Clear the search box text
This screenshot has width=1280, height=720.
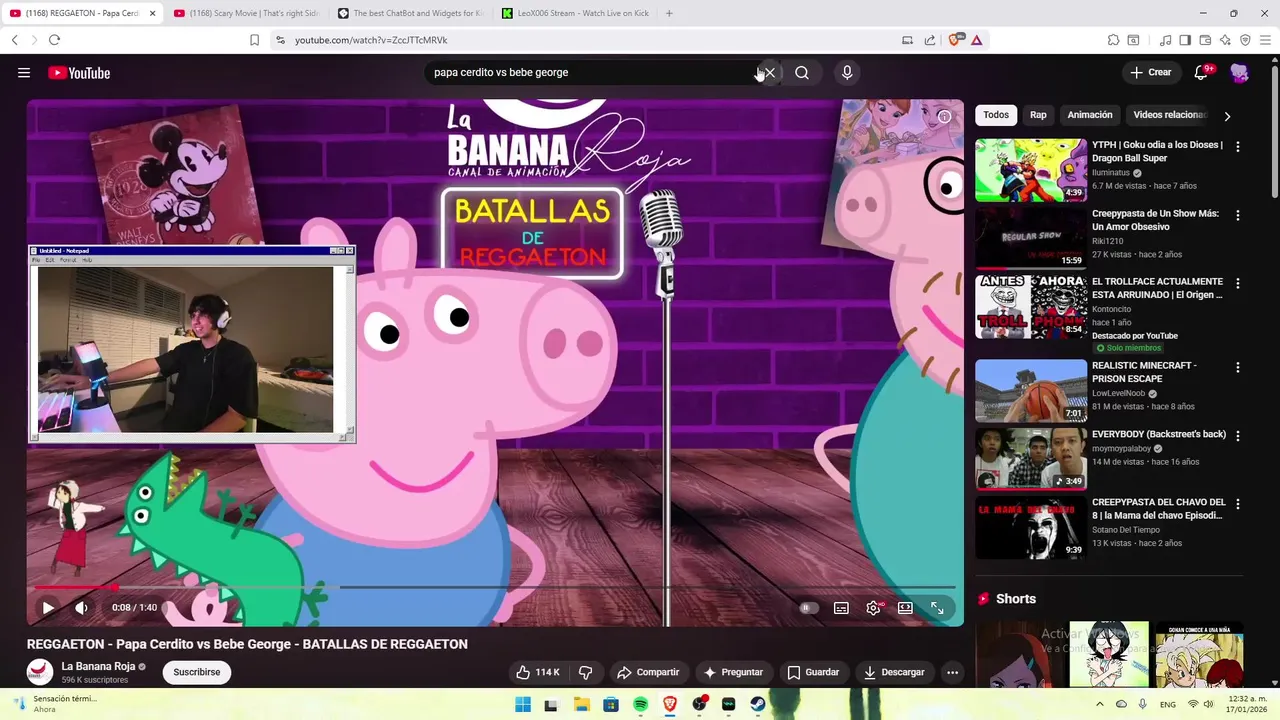click(x=769, y=72)
